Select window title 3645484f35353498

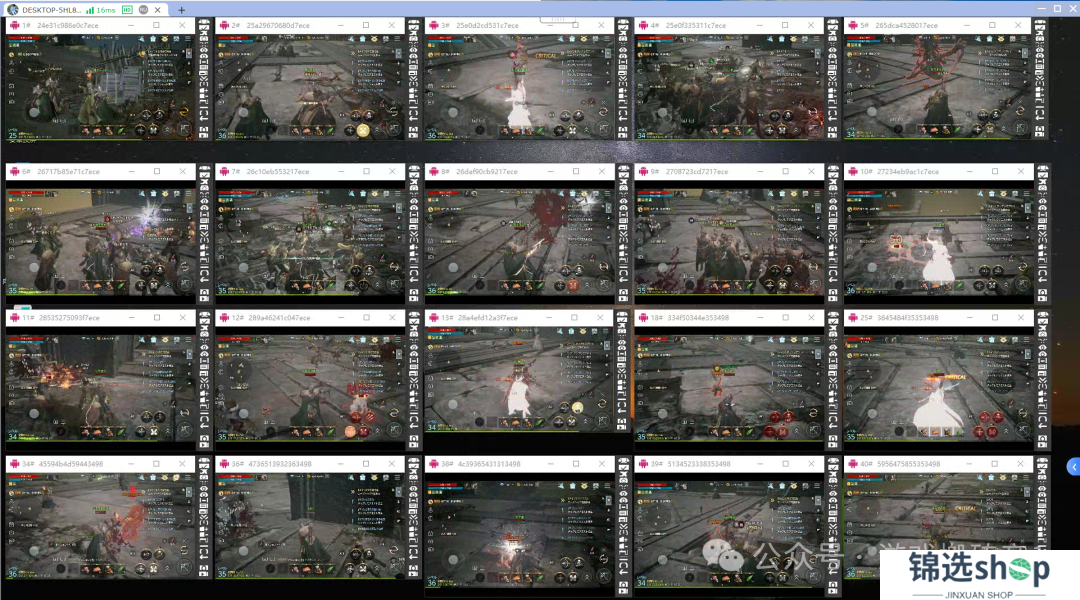(908, 318)
